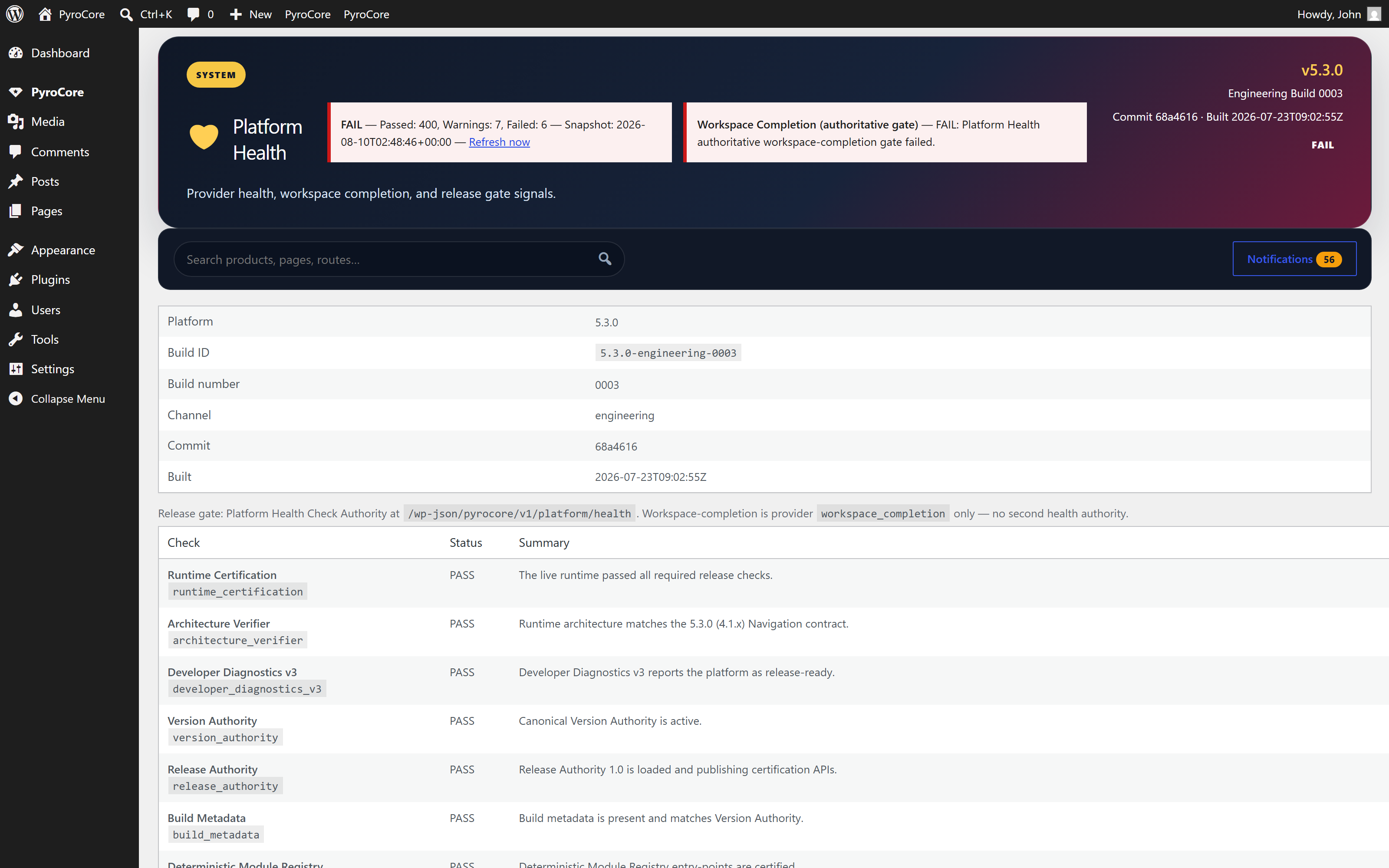Click the FAIL status under the commit line

[1323, 145]
